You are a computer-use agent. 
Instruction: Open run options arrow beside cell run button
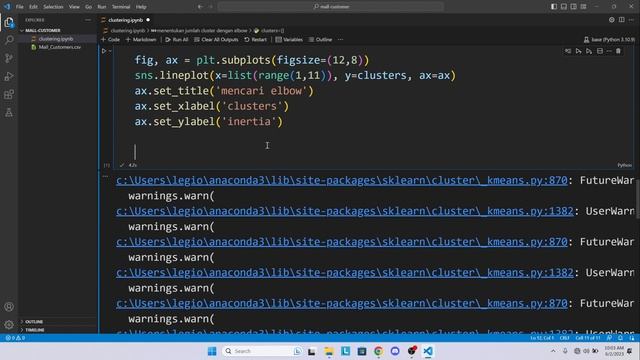(110, 51)
